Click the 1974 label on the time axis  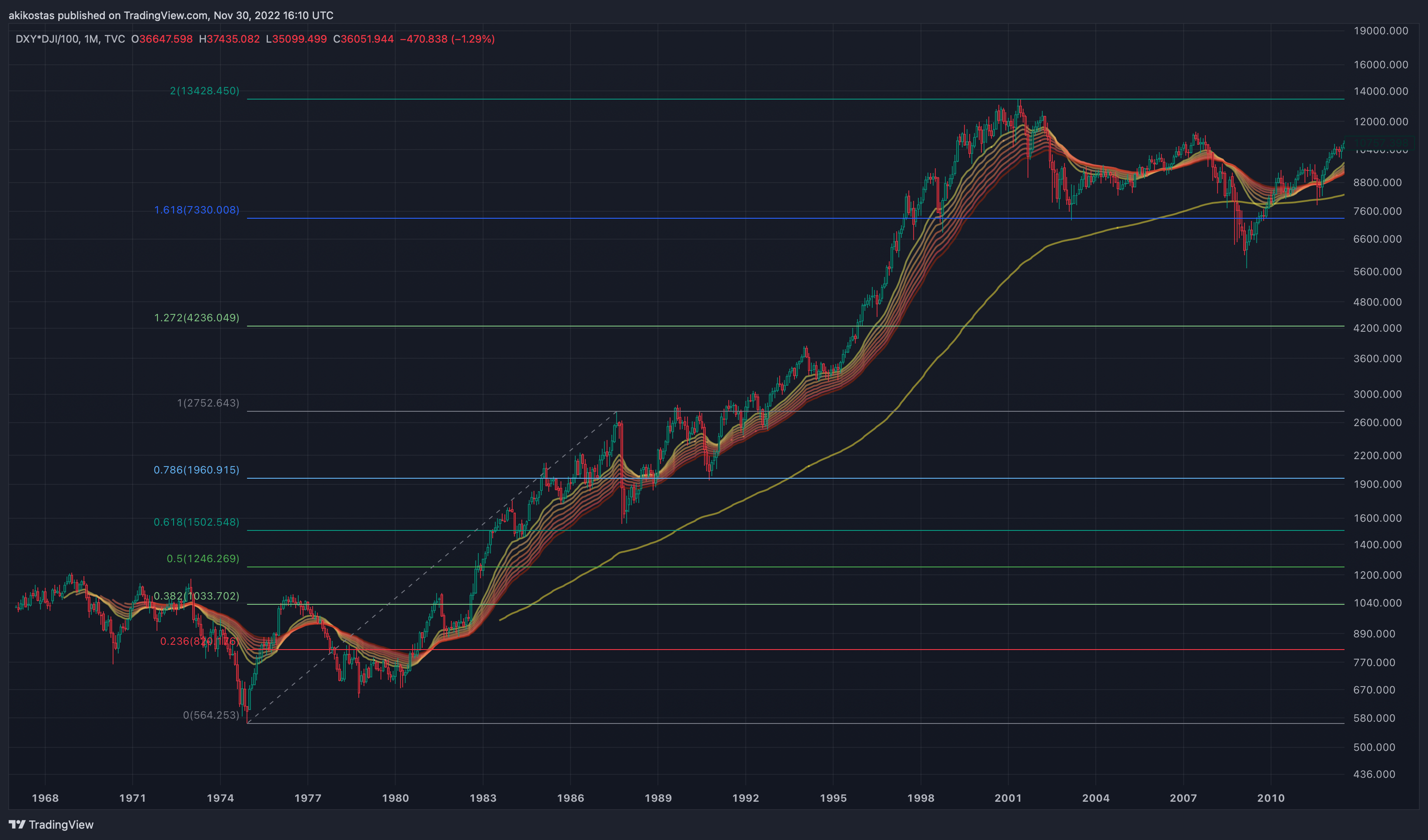(x=220, y=798)
